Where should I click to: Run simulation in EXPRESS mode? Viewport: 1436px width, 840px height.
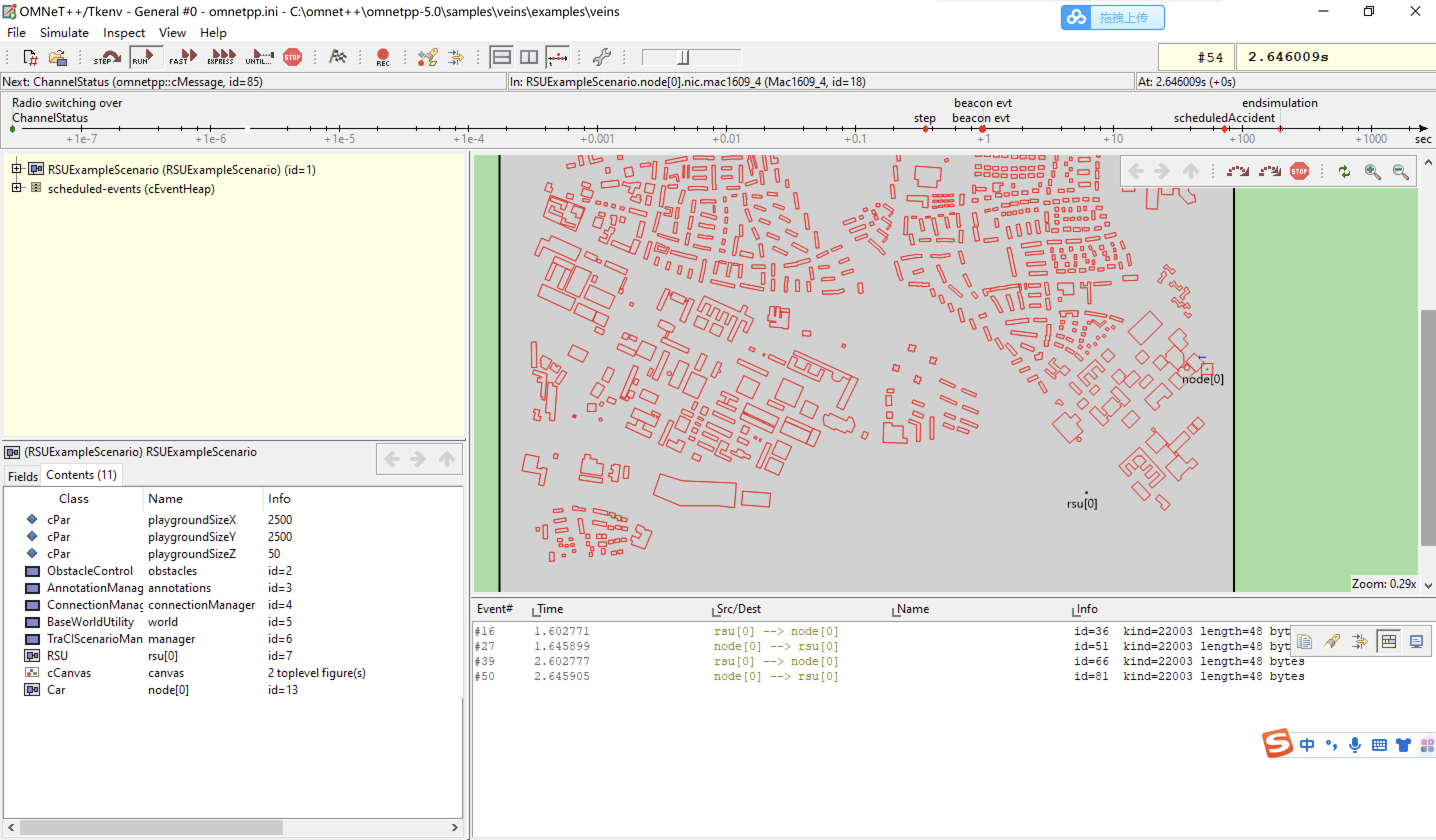(221, 57)
